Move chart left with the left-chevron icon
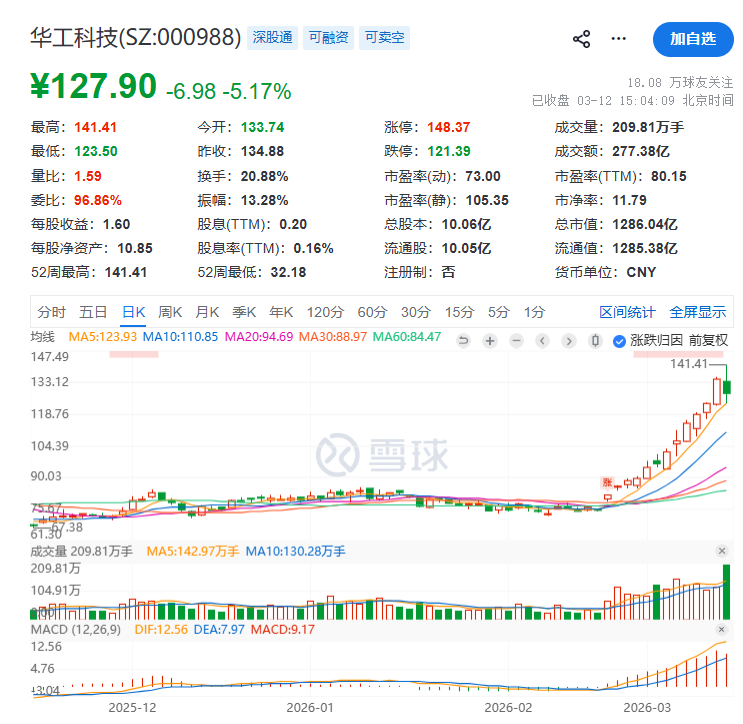Screen dimensions: 743x724 [543, 340]
